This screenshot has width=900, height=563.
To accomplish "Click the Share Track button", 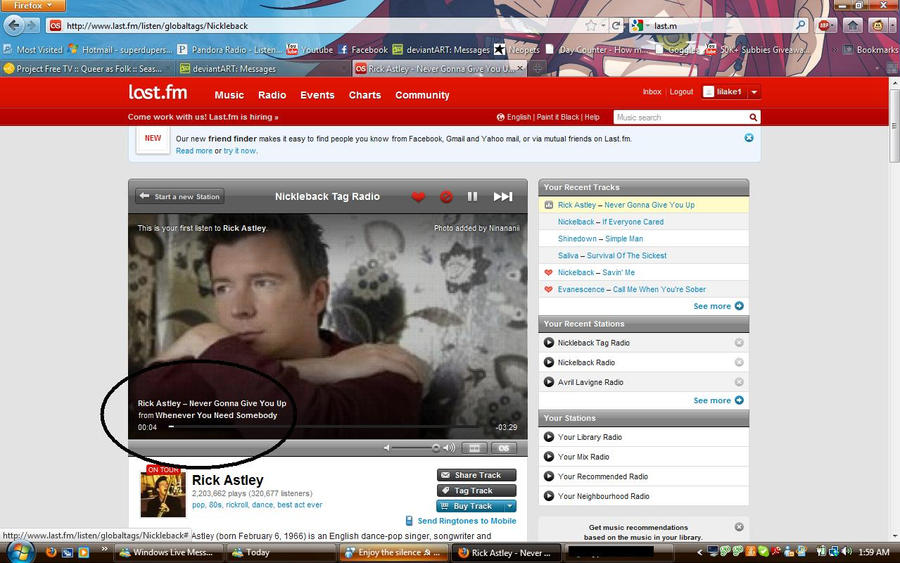I will (x=476, y=475).
